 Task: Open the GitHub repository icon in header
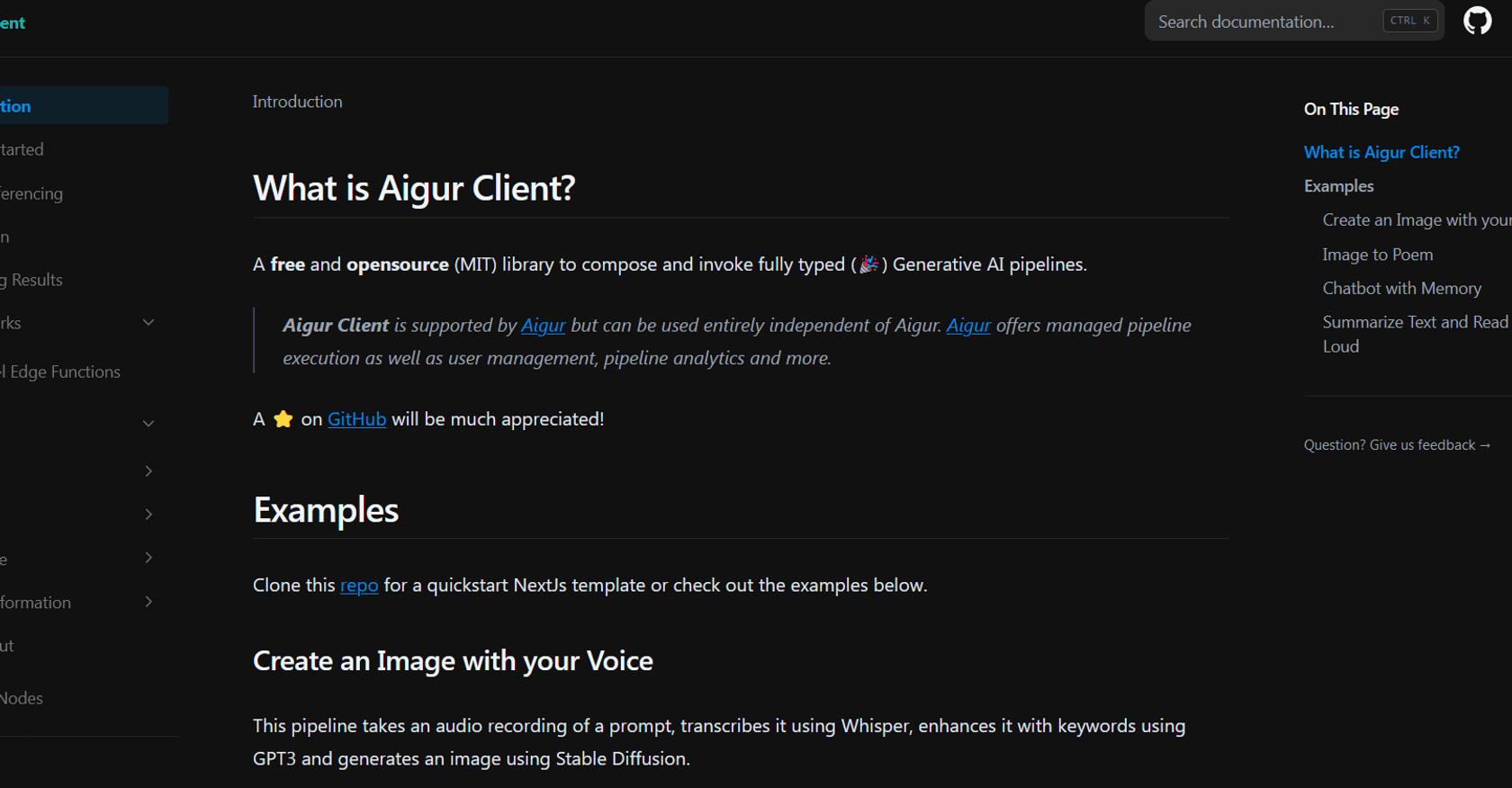pos(1477,21)
